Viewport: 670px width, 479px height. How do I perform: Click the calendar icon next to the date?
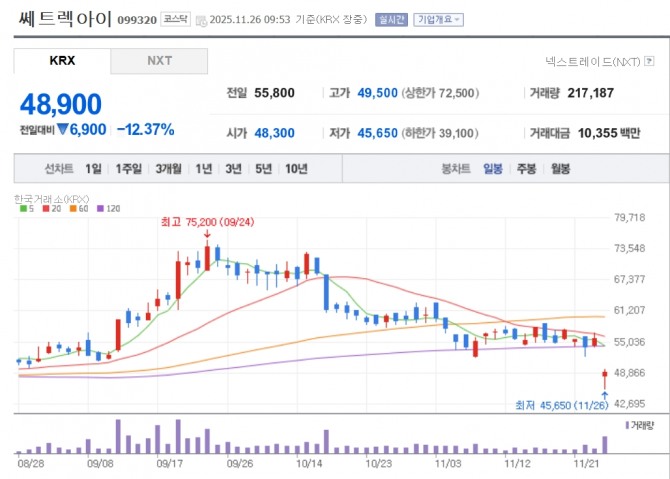pyautogui.click(x=202, y=20)
